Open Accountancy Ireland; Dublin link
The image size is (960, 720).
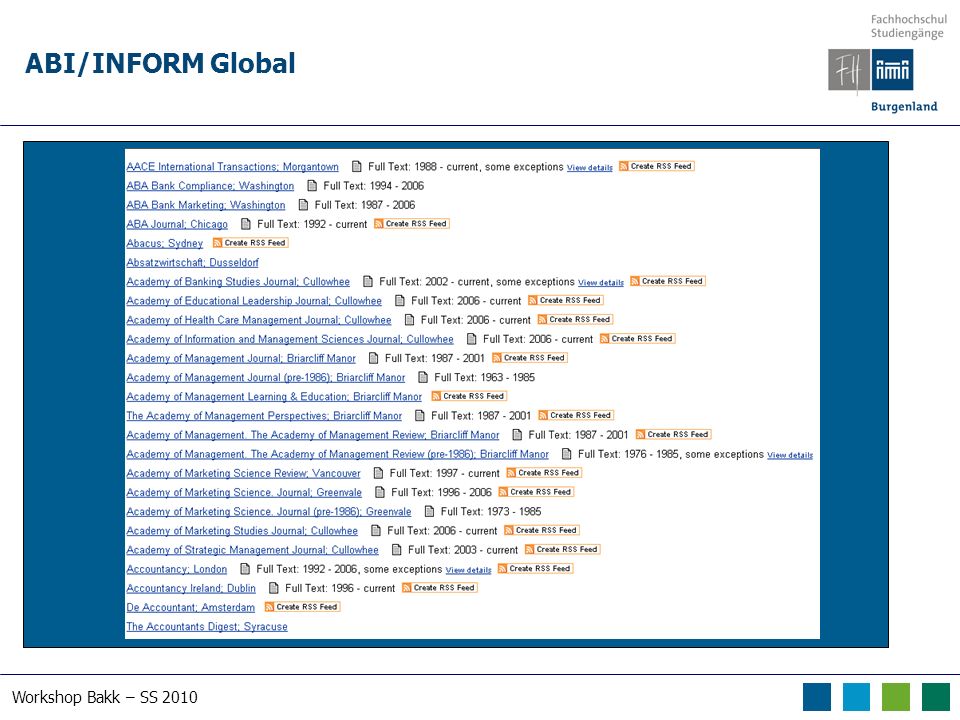(191, 588)
